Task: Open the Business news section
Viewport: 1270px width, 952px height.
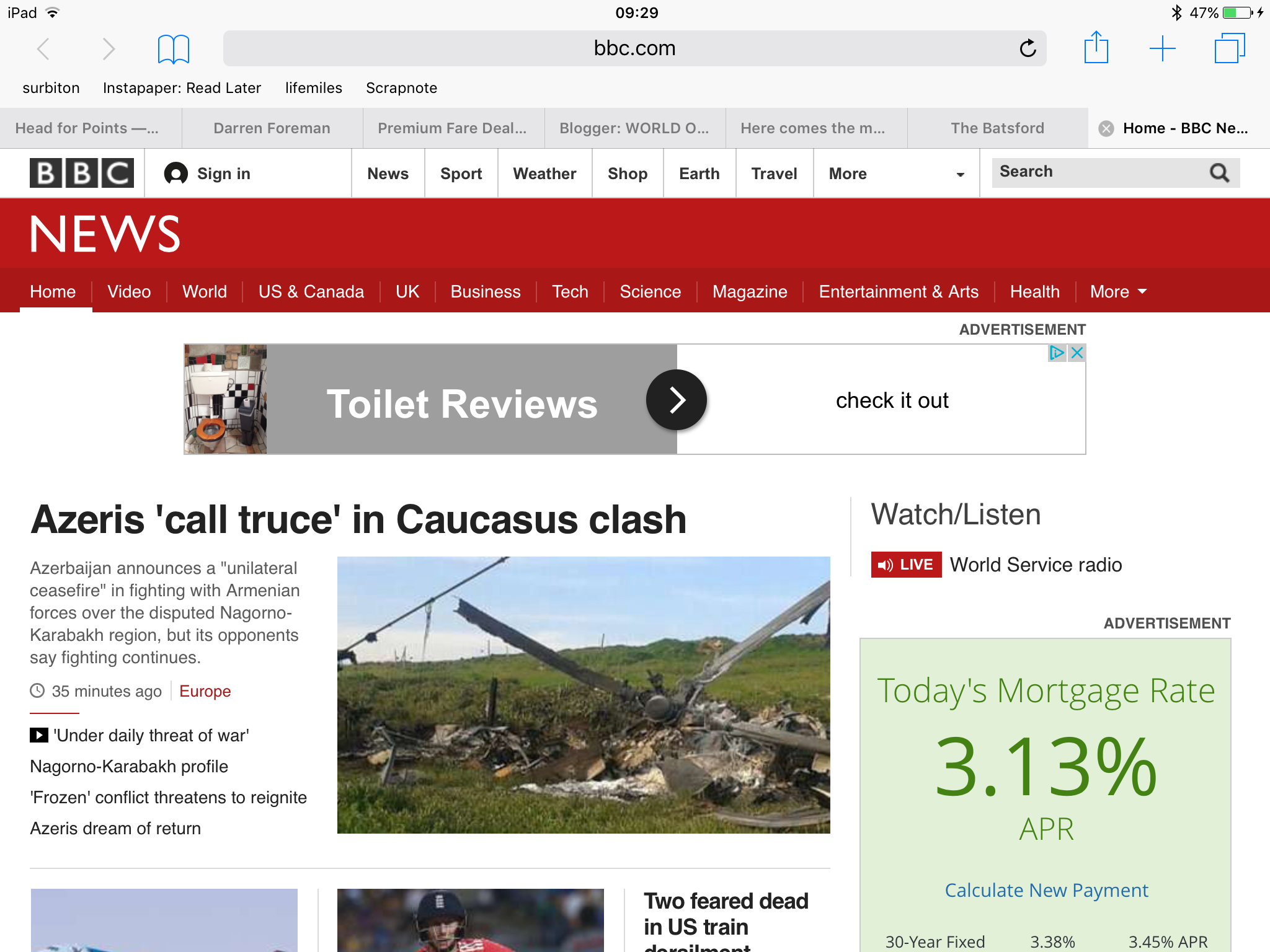Action: coord(485,291)
